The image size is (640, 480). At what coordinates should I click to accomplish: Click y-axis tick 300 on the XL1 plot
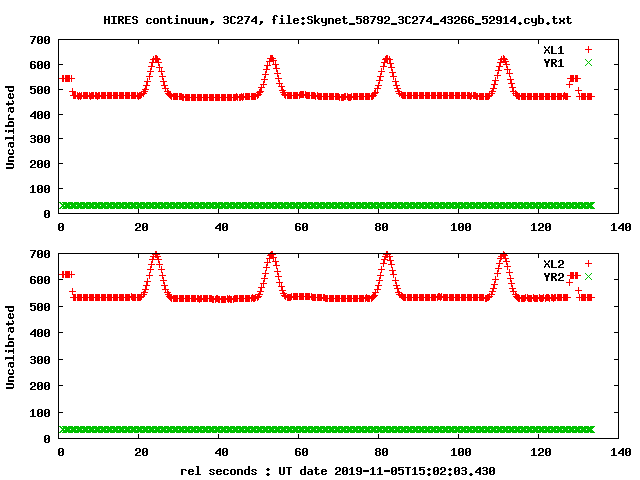pyautogui.click(x=40, y=139)
